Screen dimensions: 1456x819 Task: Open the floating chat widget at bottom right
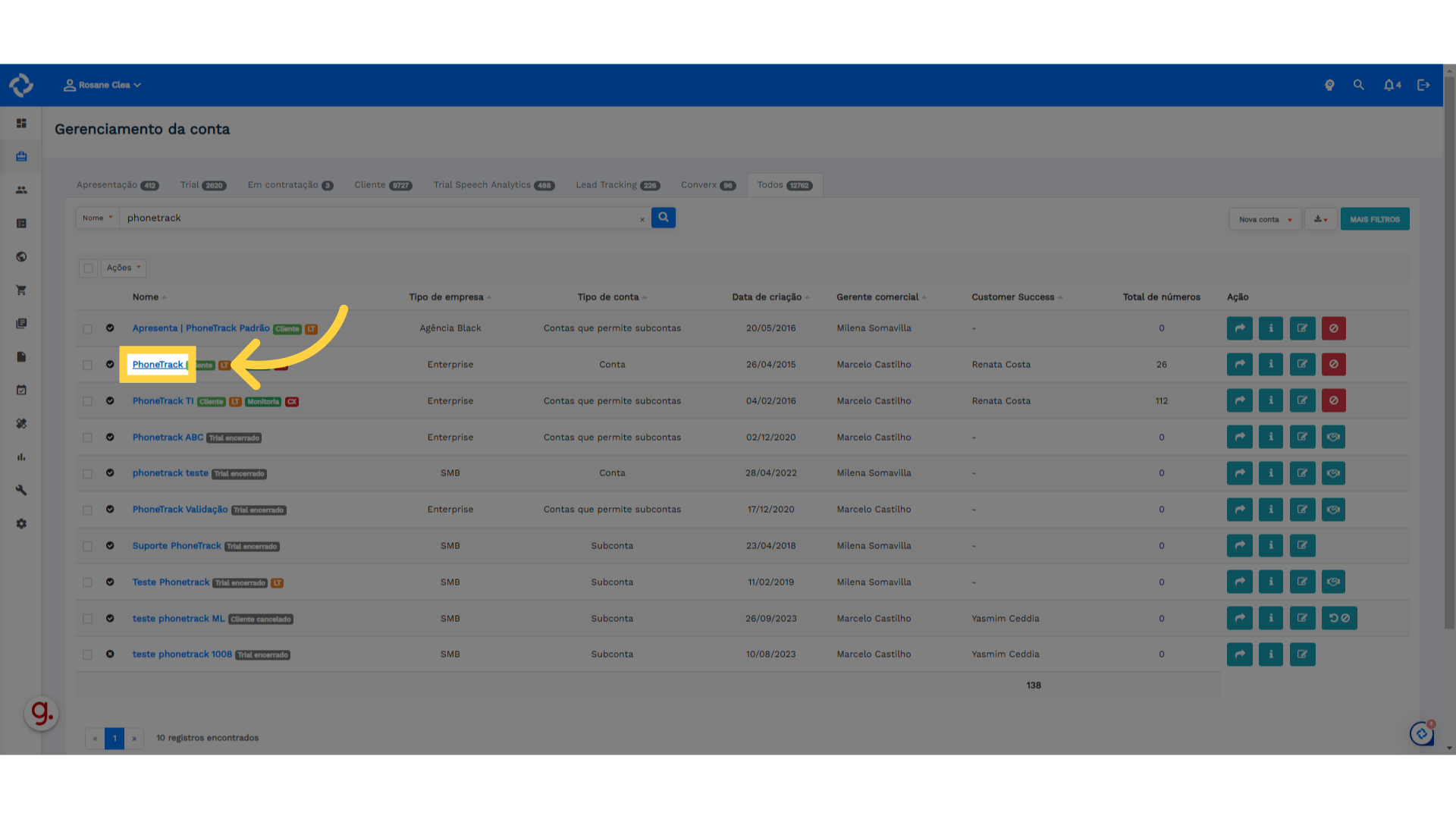pyautogui.click(x=1422, y=733)
